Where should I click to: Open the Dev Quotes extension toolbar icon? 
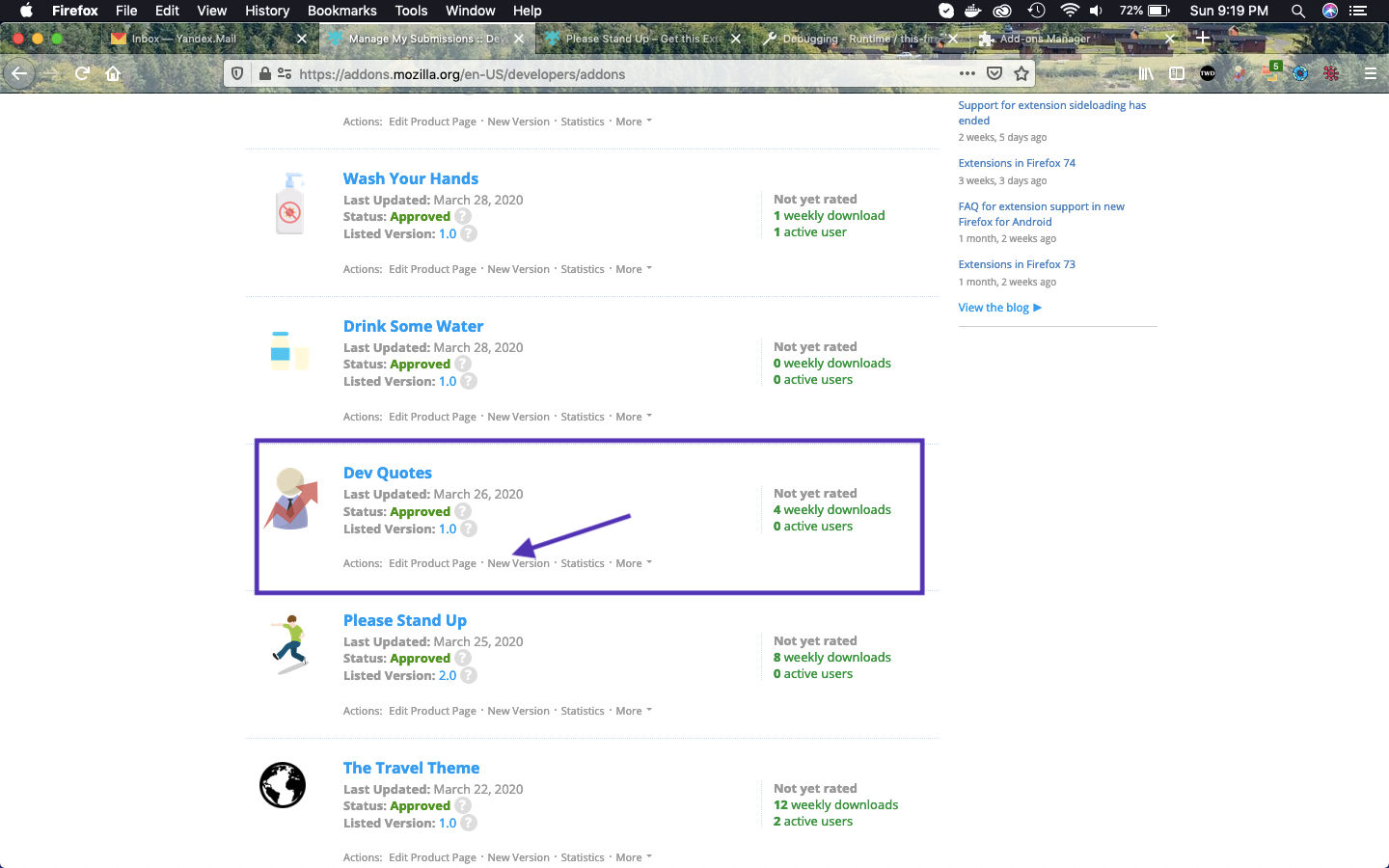tap(1239, 73)
